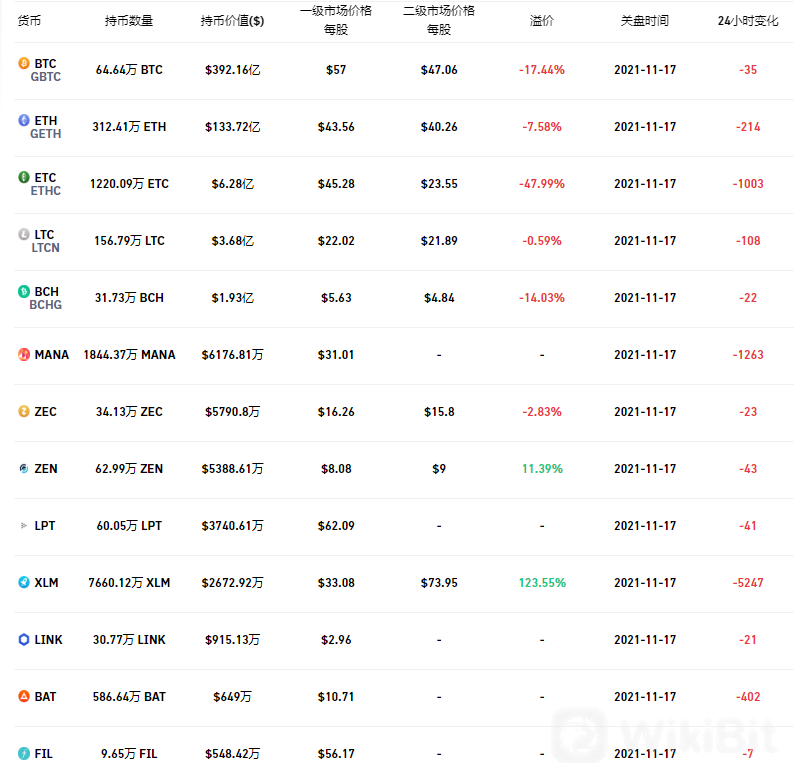The image size is (794, 783).
Task: Click the XLM coin icon
Action: coord(24,582)
